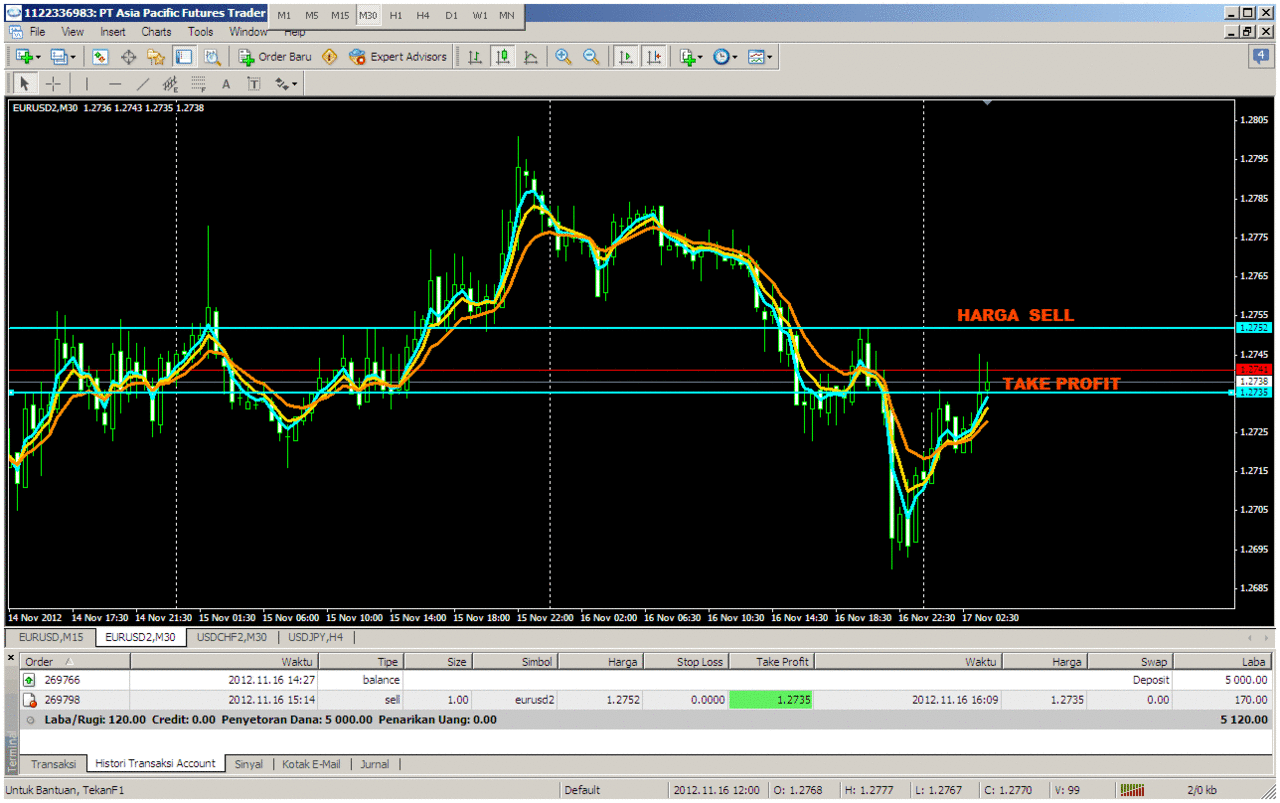Switch timeframe to H4

(424, 16)
